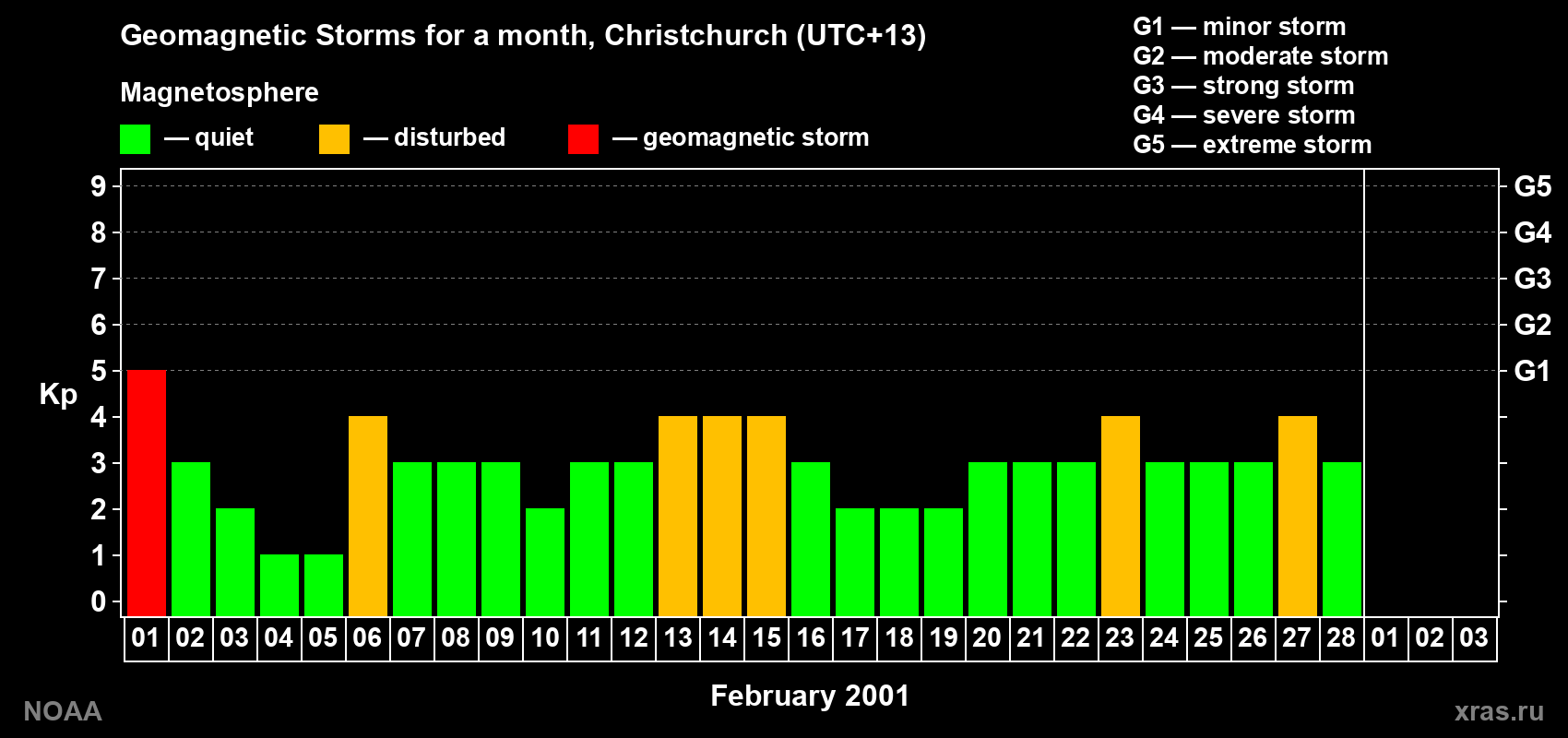Select the green bar for February 28
Screen dimensions: 1568x738
click(x=1342, y=540)
